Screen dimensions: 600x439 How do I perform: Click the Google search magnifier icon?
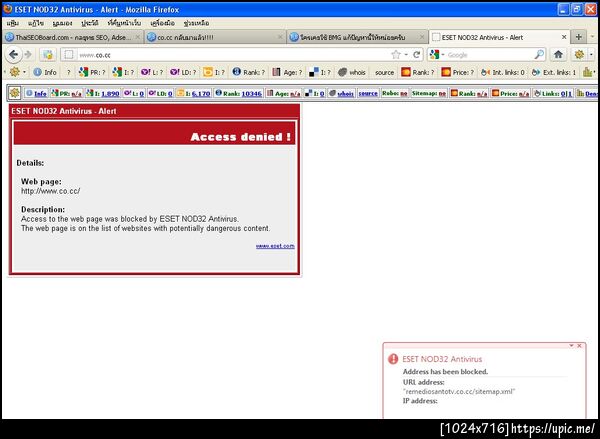tap(539, 55)
